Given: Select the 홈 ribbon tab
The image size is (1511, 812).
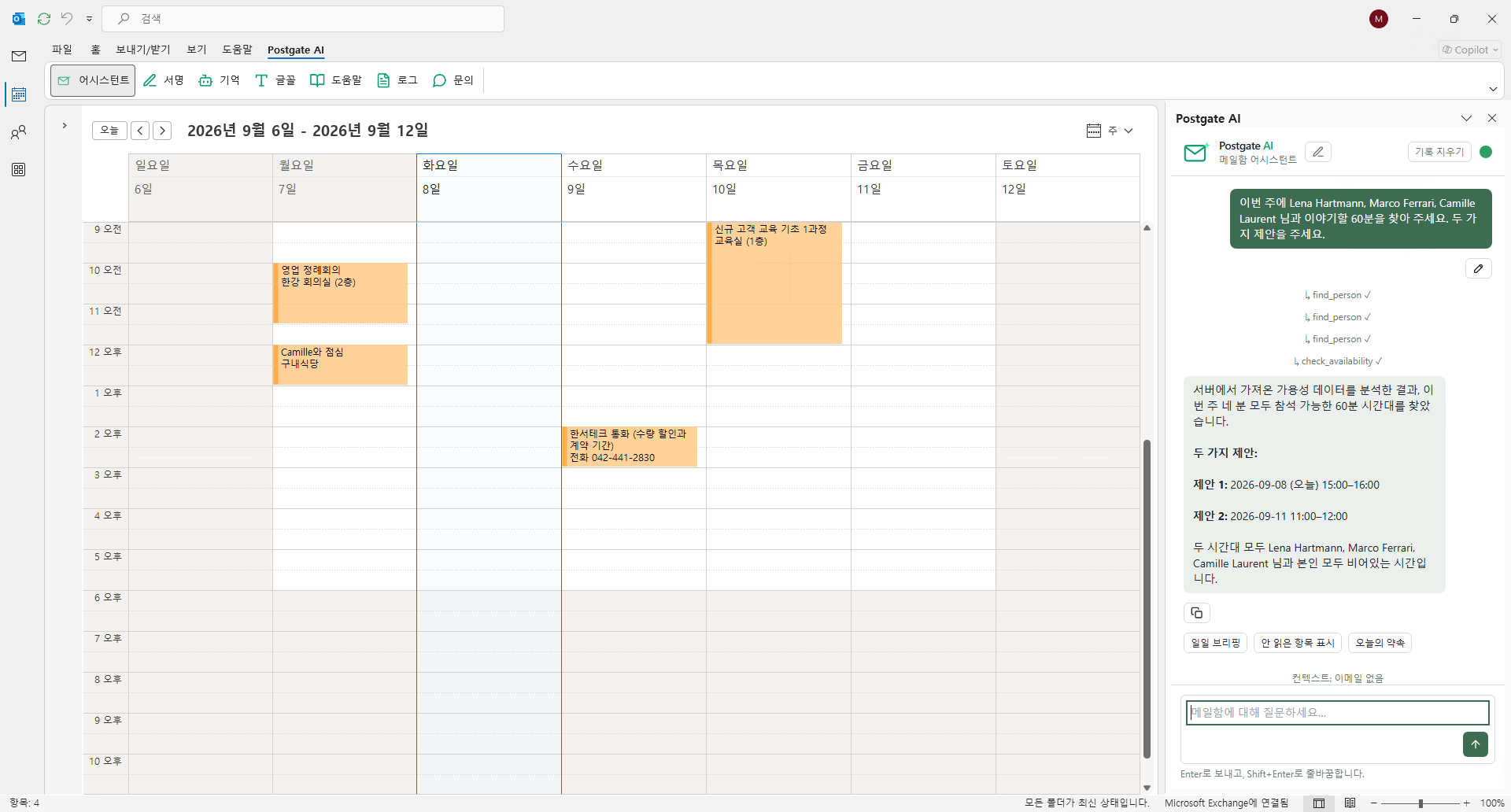Looking at the screenshot, I should (x=95, y=50).
